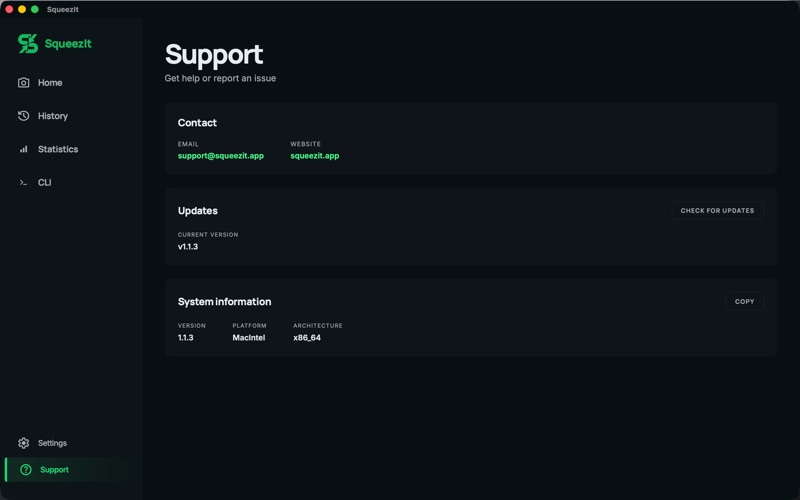This screenshot has width=800, height=500.
Task: Click the Check for Updates button
Action: tap(717, 211)
